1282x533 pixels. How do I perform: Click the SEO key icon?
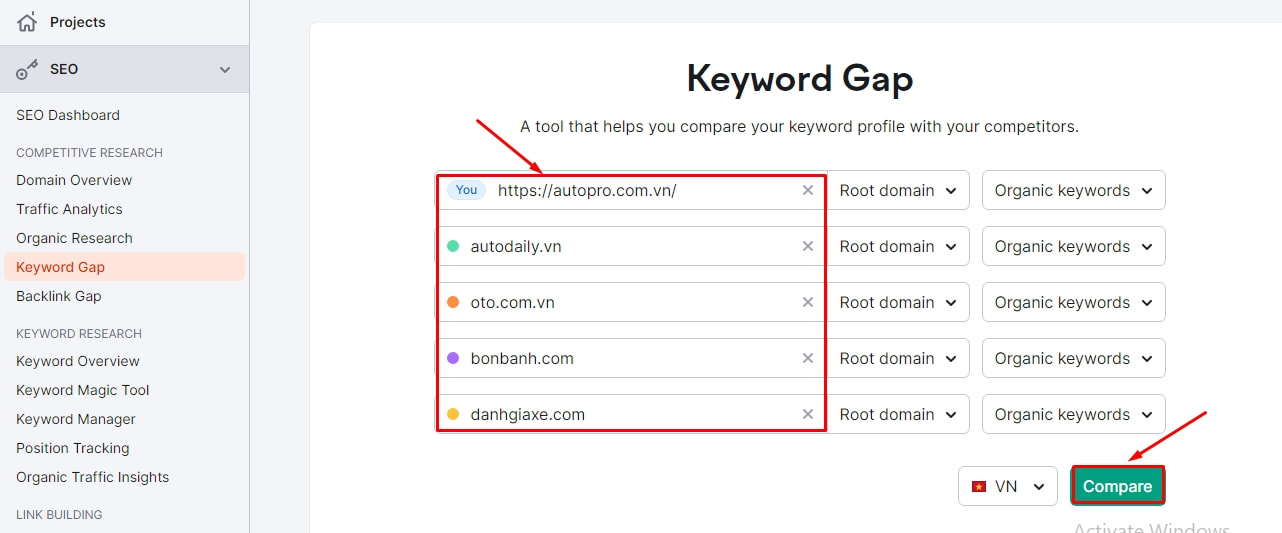pos(27,70)
